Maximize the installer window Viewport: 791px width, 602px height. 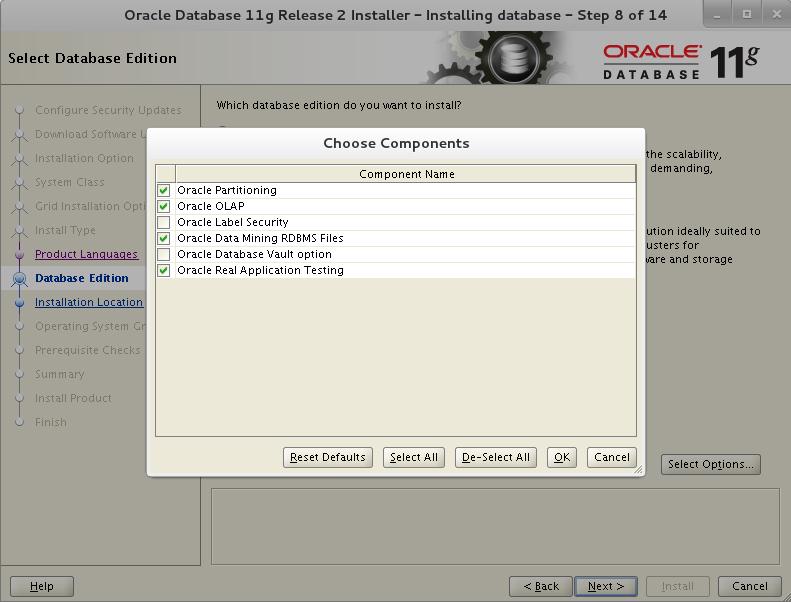747,15
